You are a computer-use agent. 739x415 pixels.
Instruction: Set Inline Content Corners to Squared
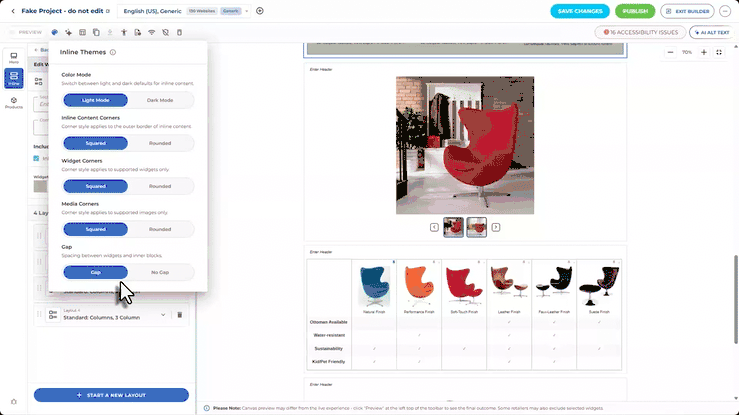click(95, 143)
